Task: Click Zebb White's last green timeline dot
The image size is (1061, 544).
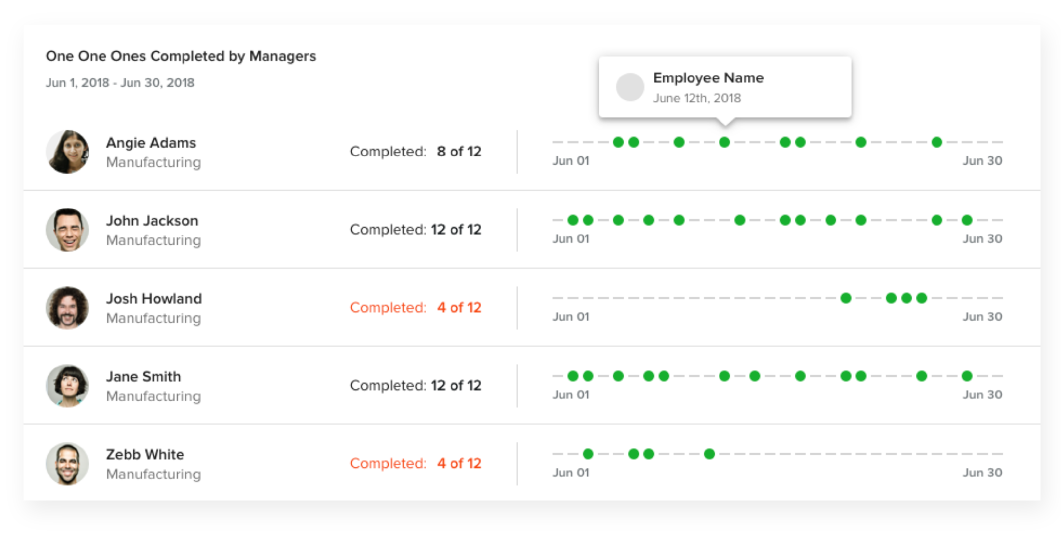Action: pos(709,454)
